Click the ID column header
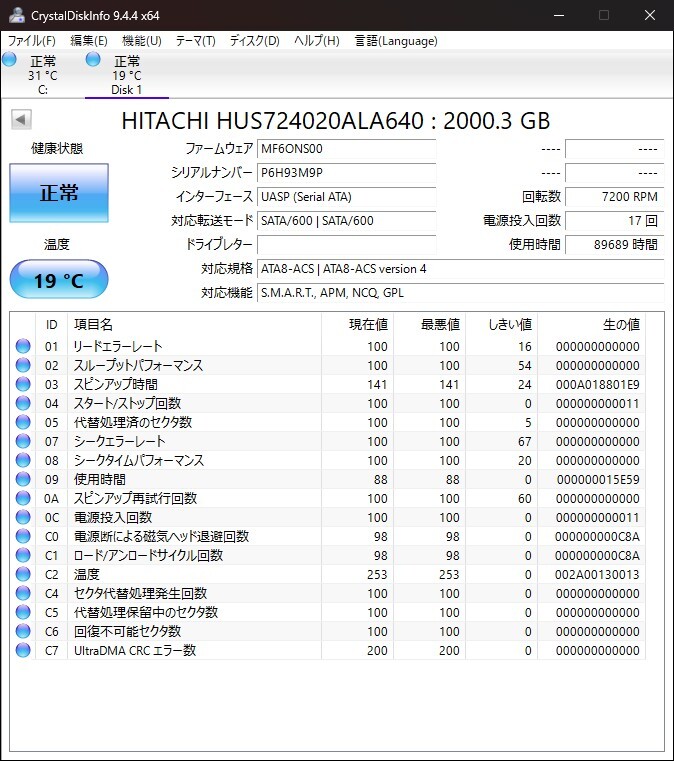 pyautogui.click(x=51, y=324)
